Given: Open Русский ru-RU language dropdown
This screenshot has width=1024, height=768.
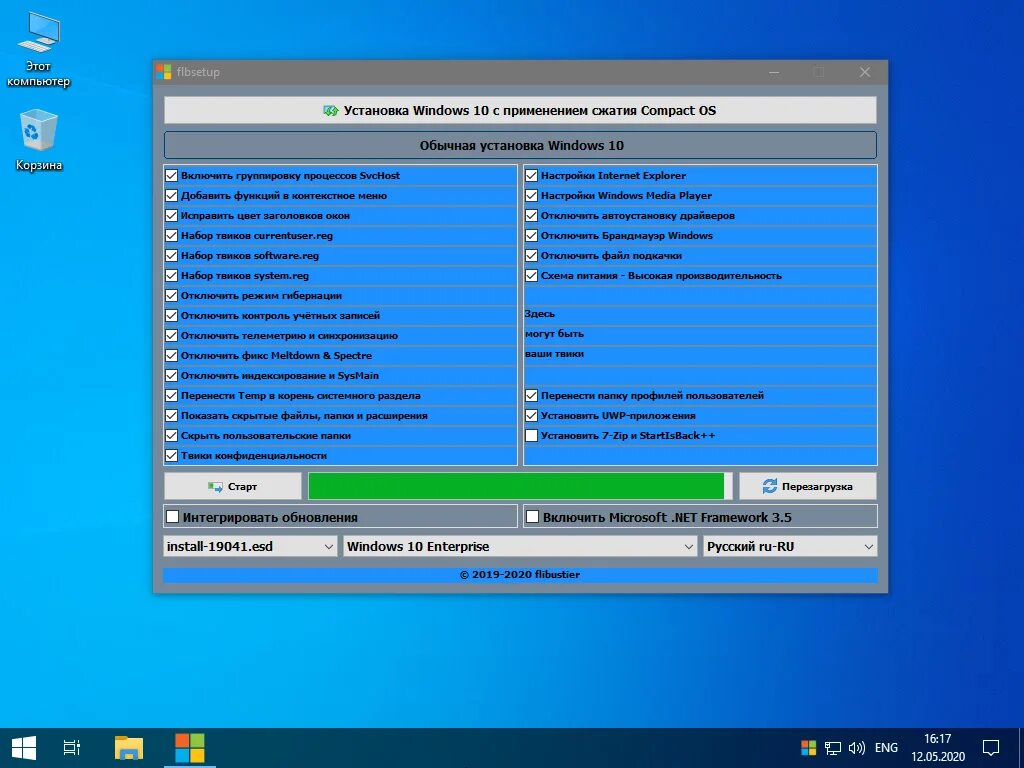Looking at the screenshot, I should (x=790, y=547).
